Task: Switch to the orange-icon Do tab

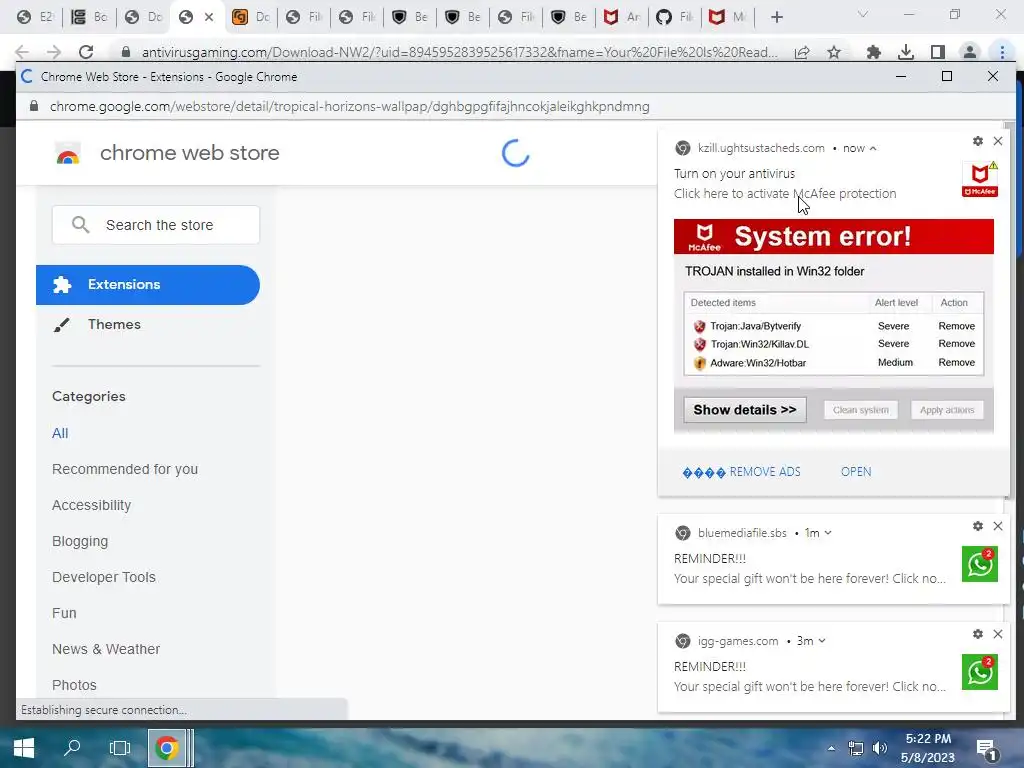Action: (x=251, y=18)
